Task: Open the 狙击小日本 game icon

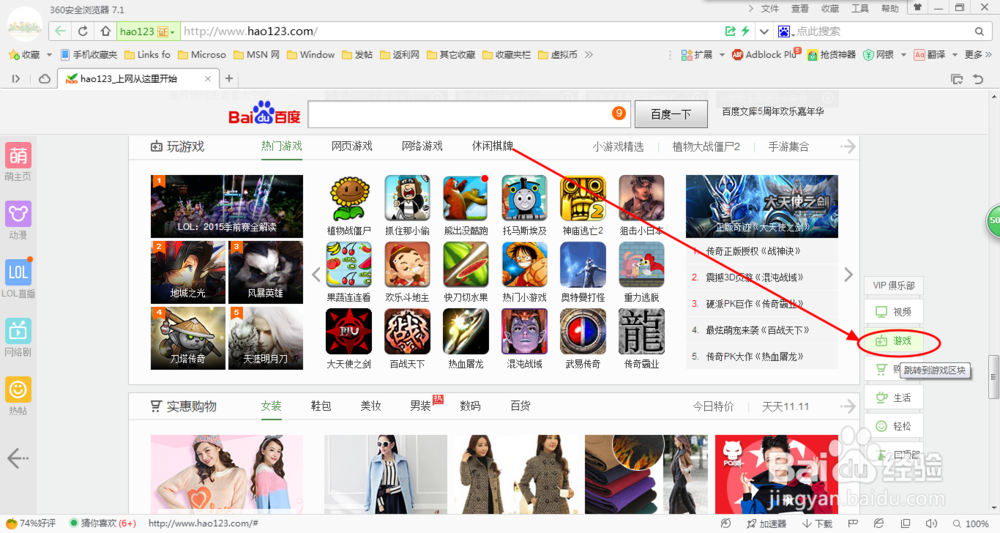Action: pos(642,199)
